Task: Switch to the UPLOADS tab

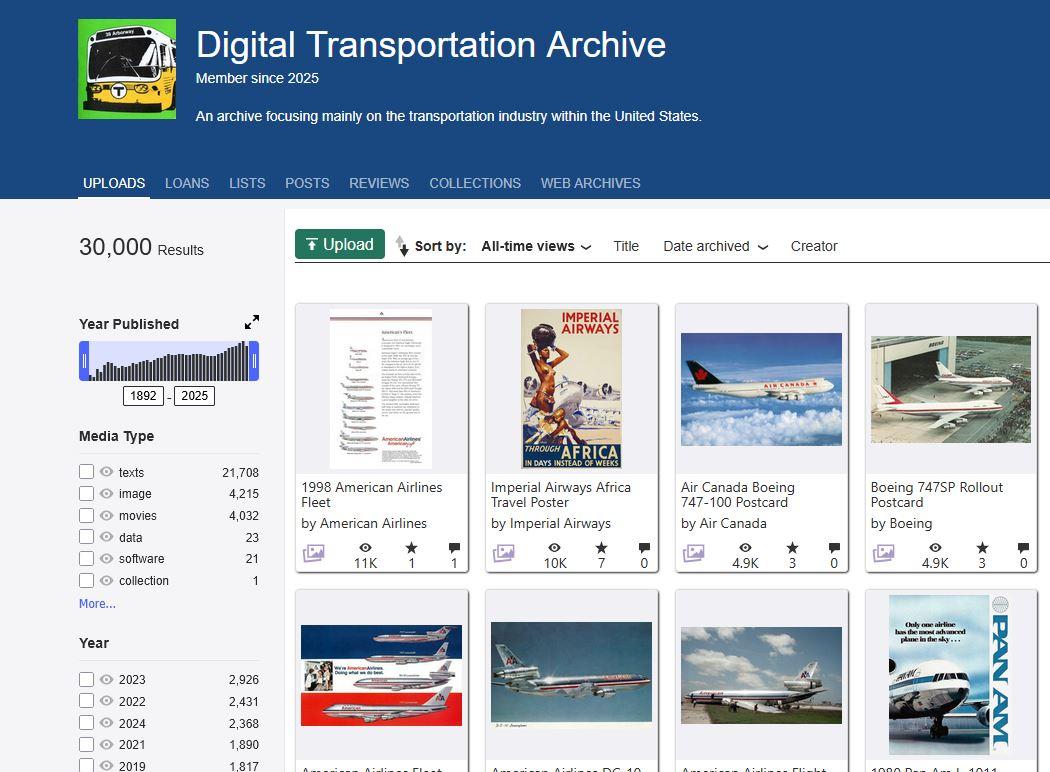Action: tap(114, 183)
